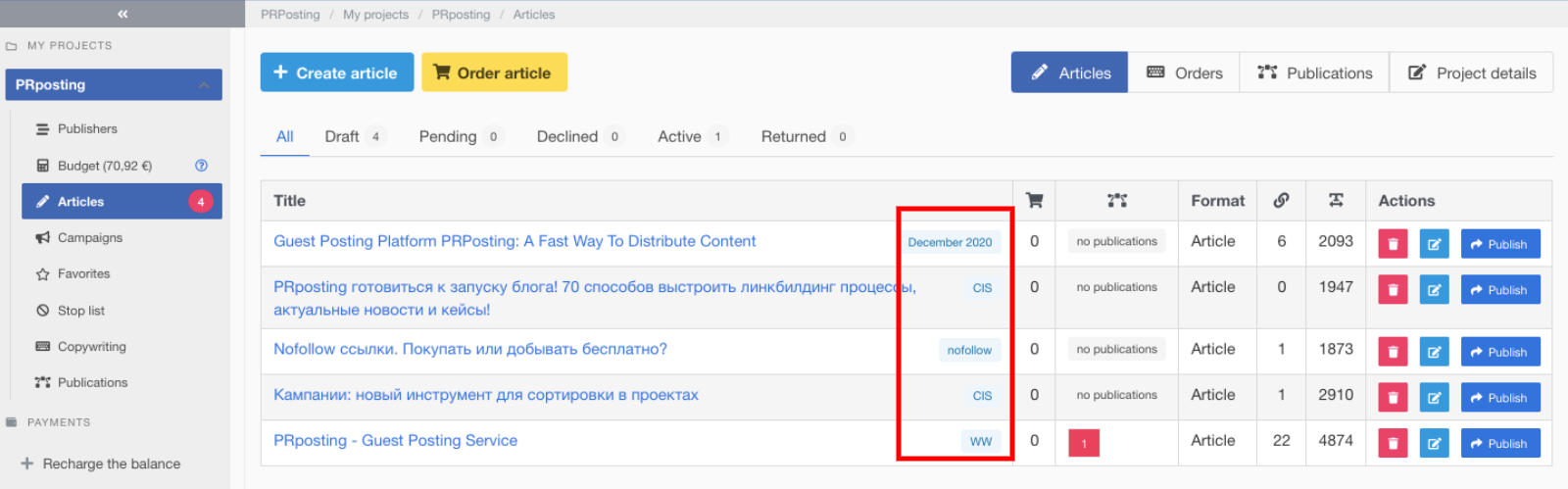The image size is (1568, 489).
Task: Click the Articles sidebar badge showing 4
Action: pos(201,201)
